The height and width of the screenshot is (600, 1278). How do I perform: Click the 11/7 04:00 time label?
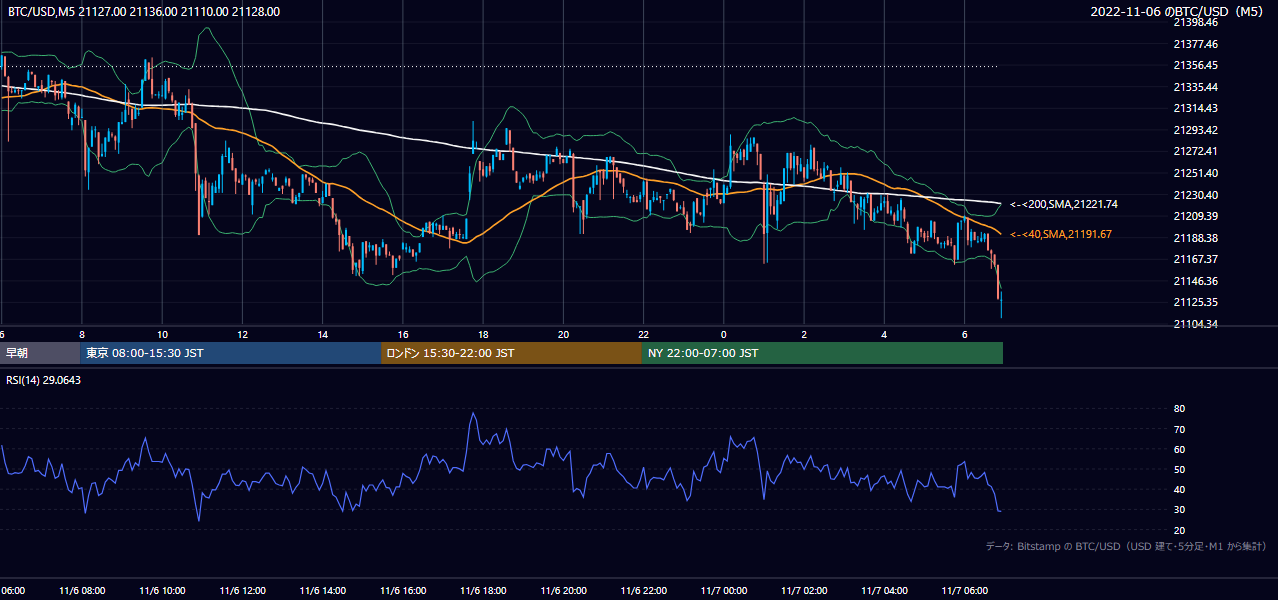884,590
